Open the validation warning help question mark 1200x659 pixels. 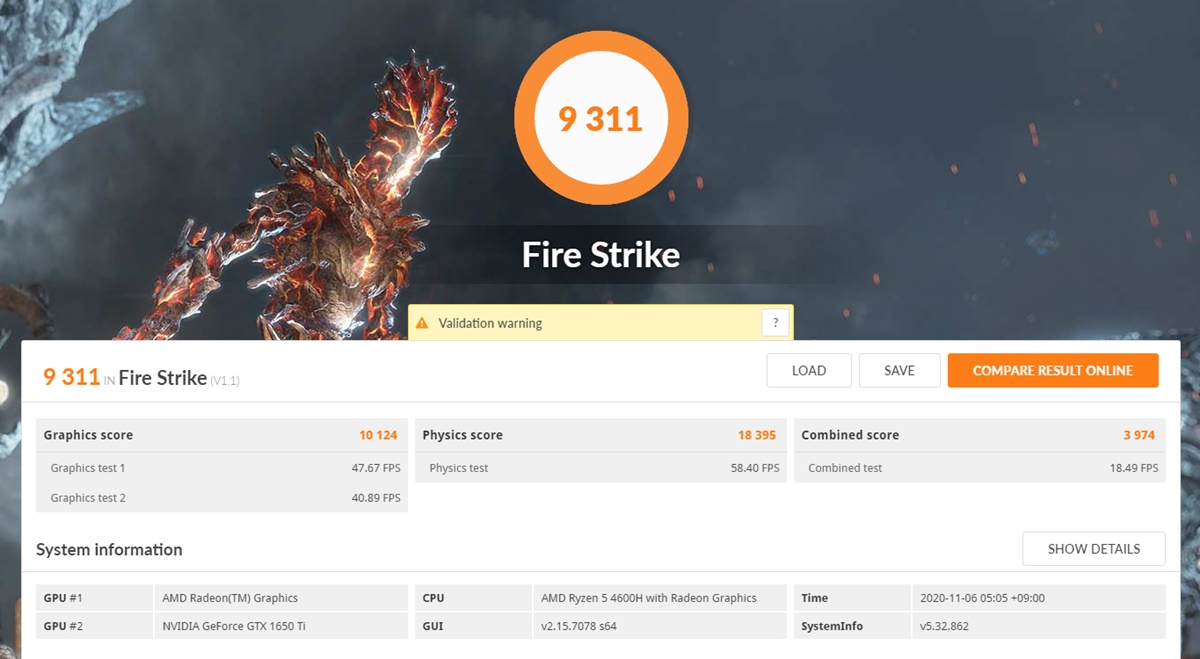[x=775, y=323]
